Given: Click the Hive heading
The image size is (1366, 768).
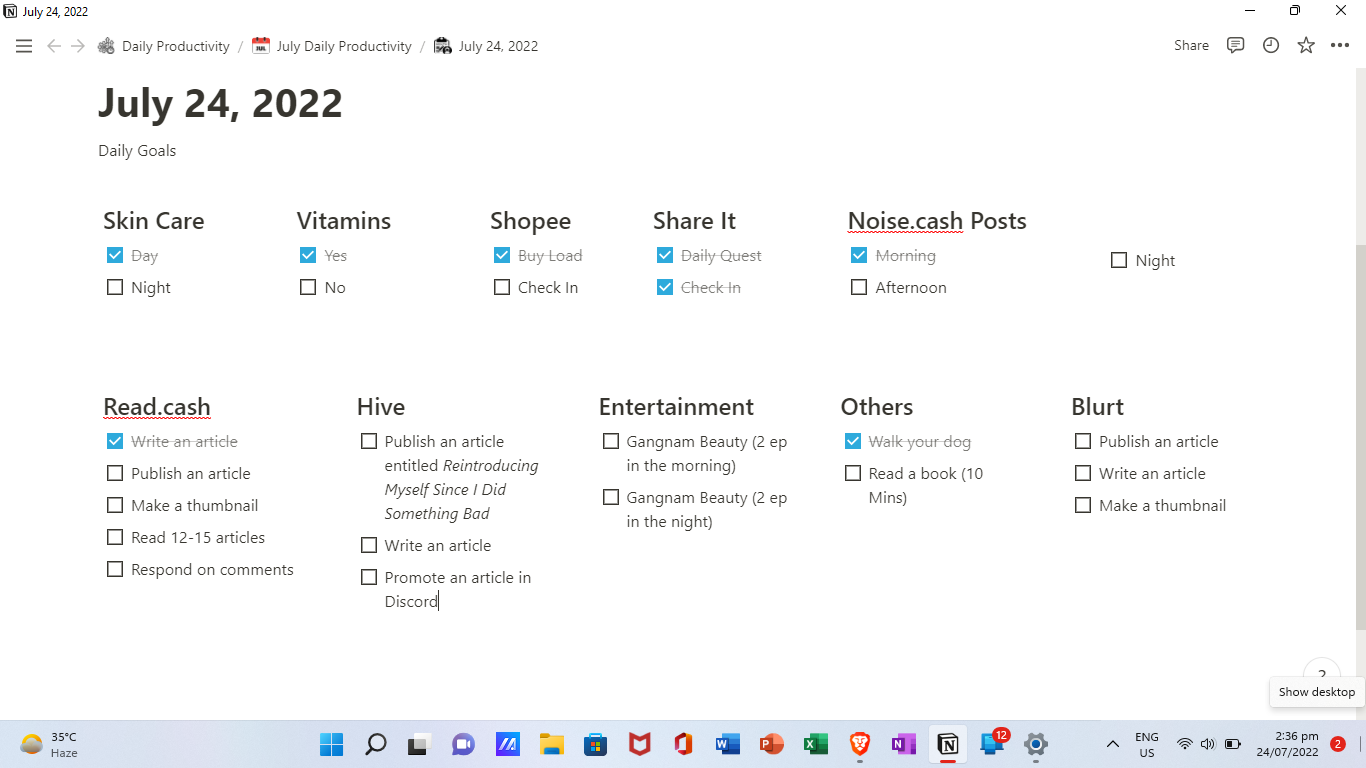Looking at the screenshot, I should pyautogui.click(x=381, y=407).
